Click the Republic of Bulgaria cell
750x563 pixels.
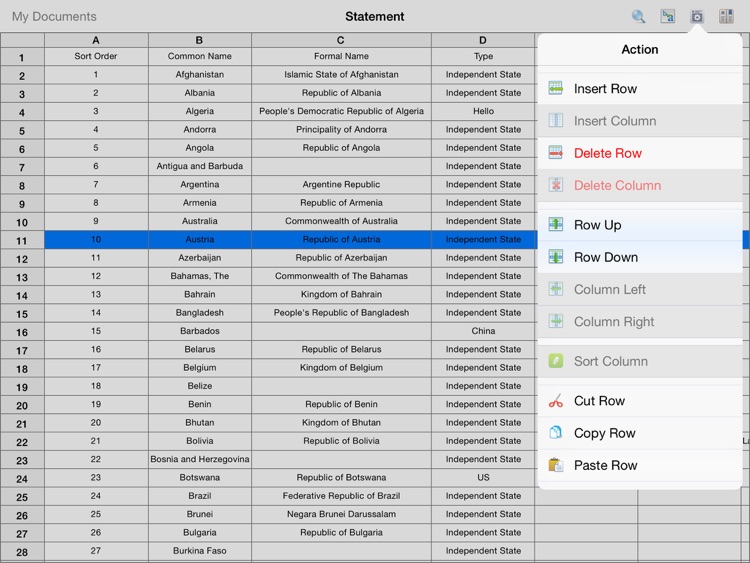(x=341, y=532)
